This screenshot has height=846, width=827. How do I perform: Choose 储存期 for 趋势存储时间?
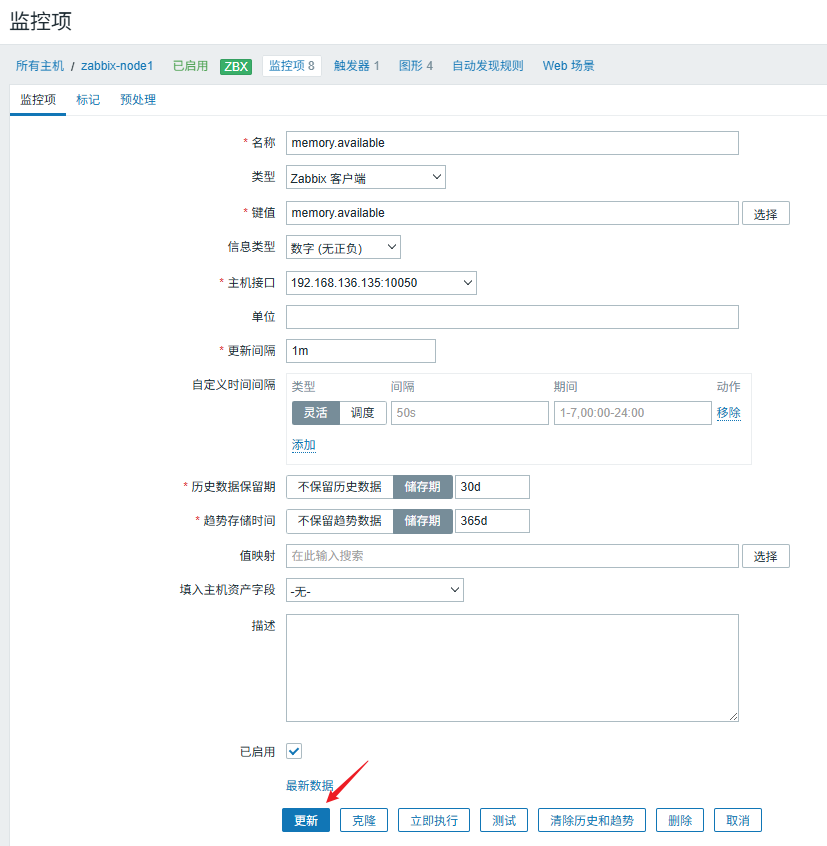coord(422,521)
